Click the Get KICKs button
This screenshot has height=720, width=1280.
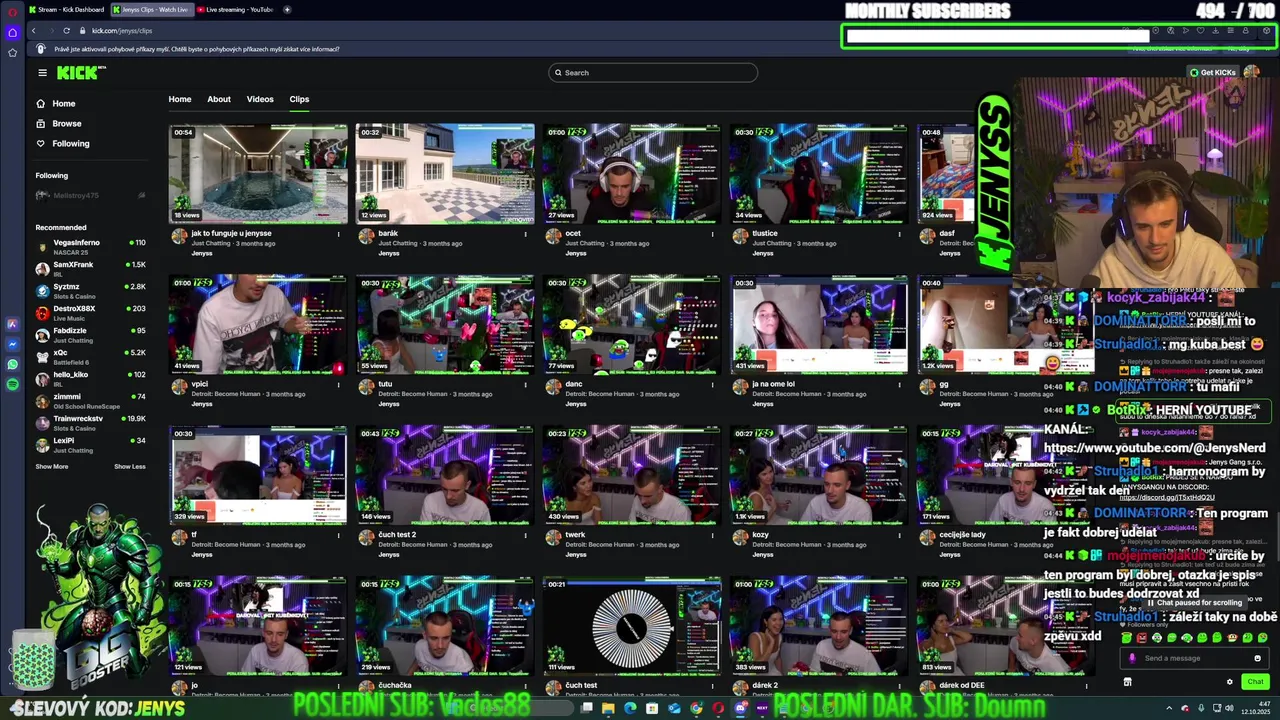point(1212,72)
